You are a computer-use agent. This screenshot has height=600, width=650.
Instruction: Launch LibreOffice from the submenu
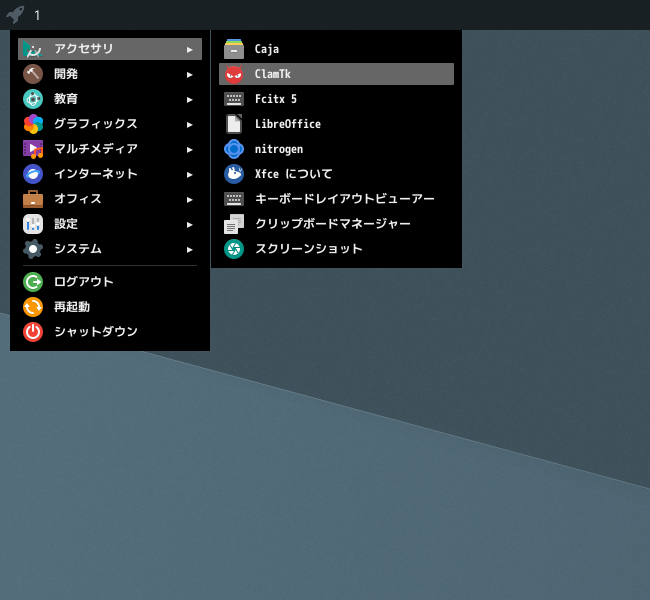tap(336, 124)
